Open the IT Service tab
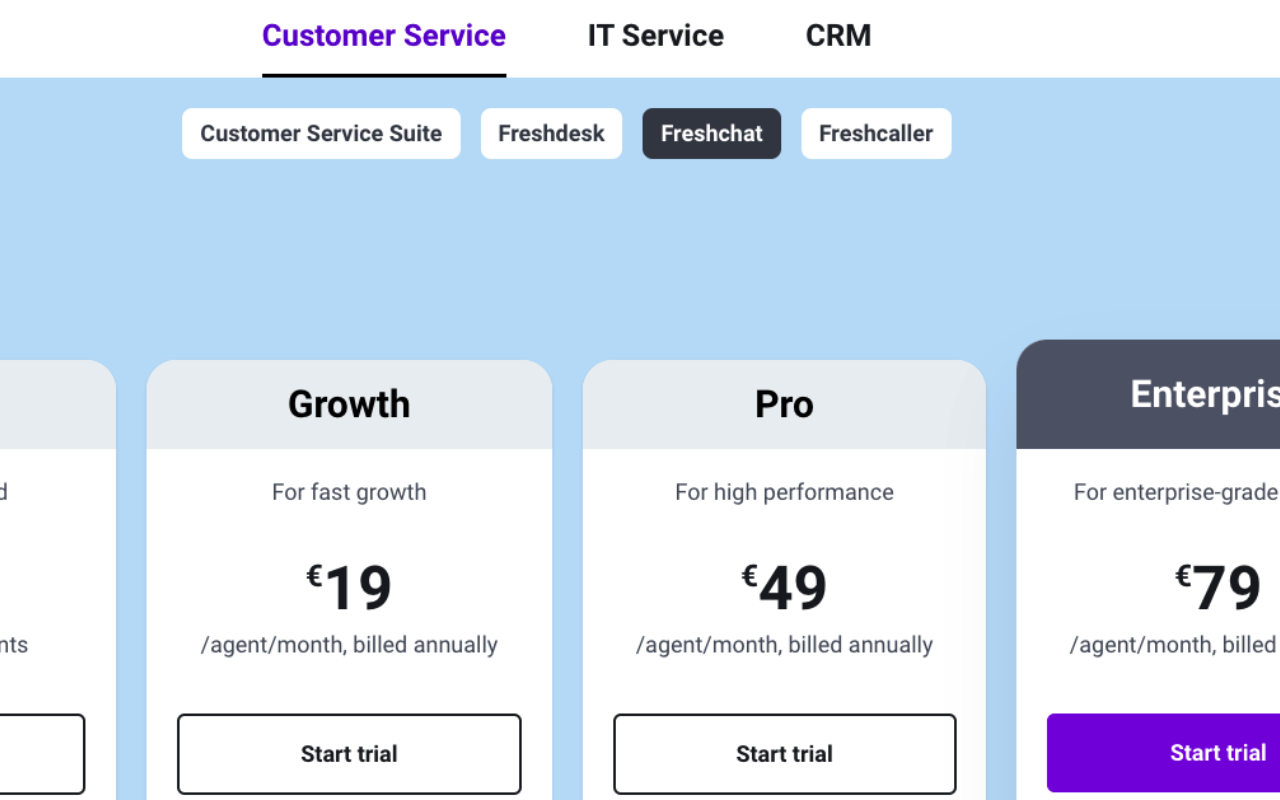The image size is (1280, 800). [655, 36]
